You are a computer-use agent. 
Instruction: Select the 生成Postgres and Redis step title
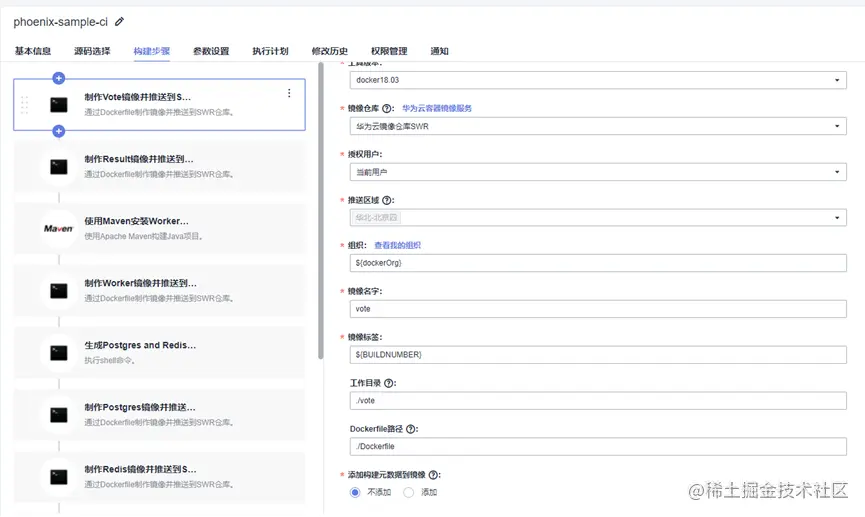pyautogui.click(x=140, y=345)
